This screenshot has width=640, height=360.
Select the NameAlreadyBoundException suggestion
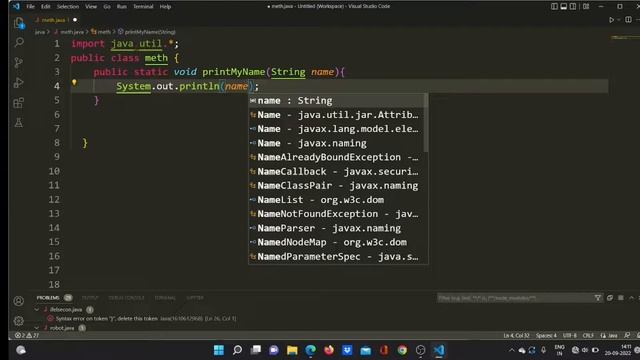pos(336,157)
